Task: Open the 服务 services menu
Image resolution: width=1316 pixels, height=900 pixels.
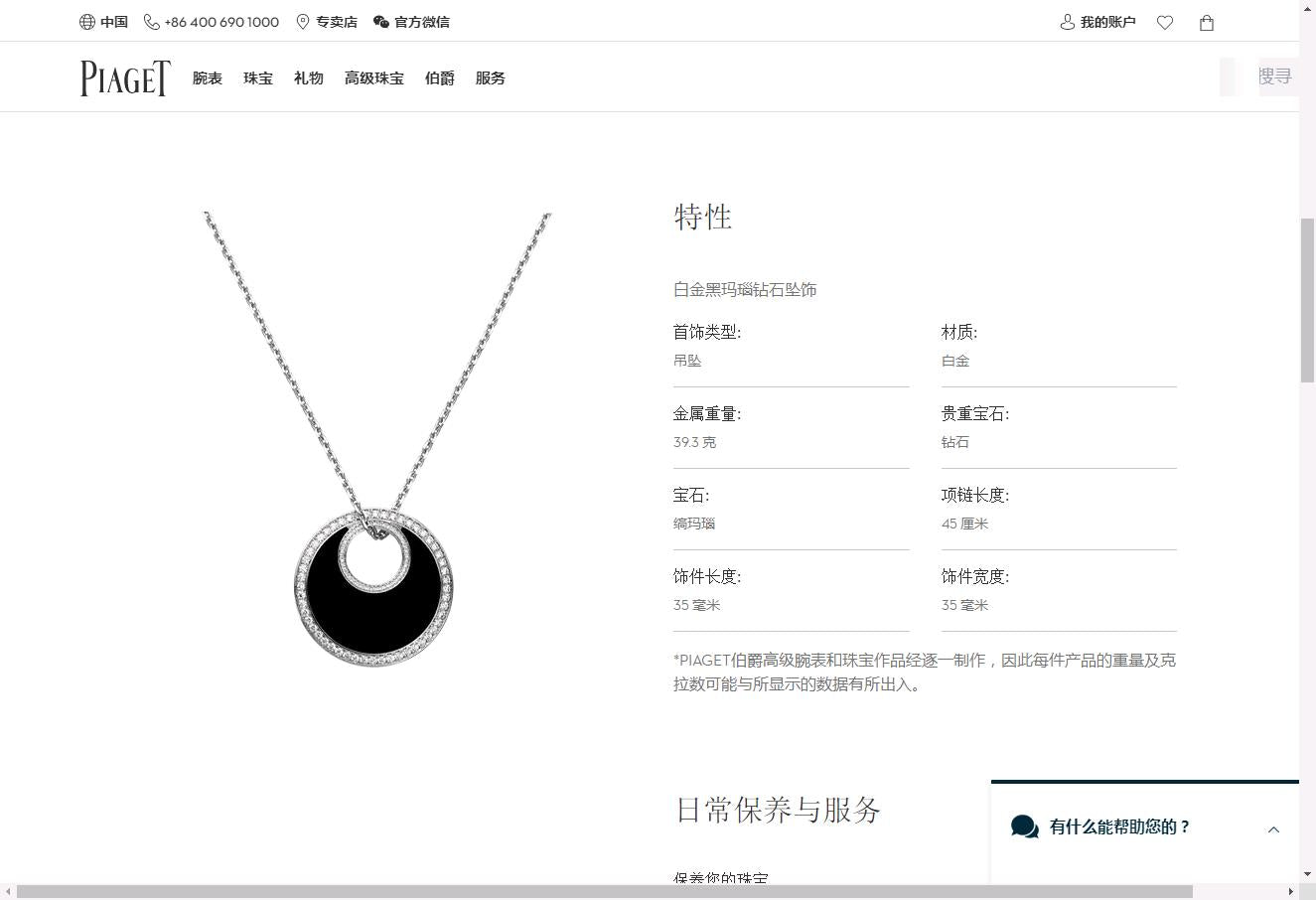Action: 490,78
